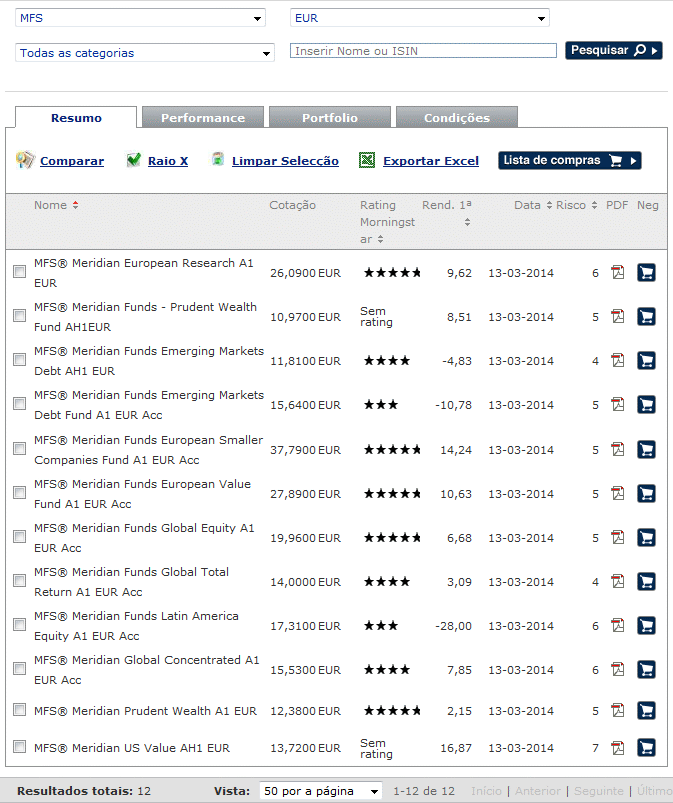Tick Global Total Return A1 EUR Acc checkbox

tap(19, 581)
